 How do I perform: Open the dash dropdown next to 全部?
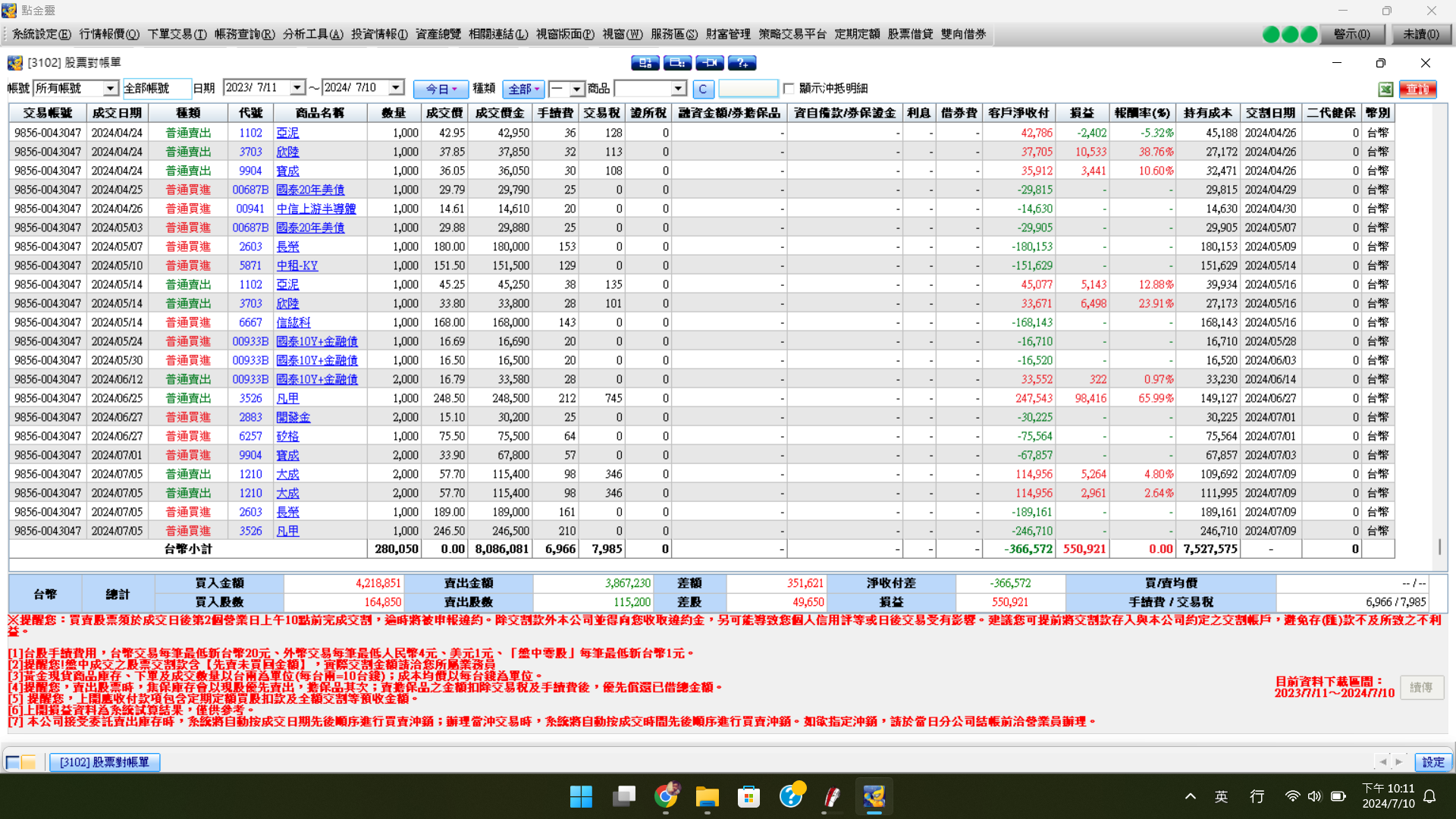pos(576,89)
